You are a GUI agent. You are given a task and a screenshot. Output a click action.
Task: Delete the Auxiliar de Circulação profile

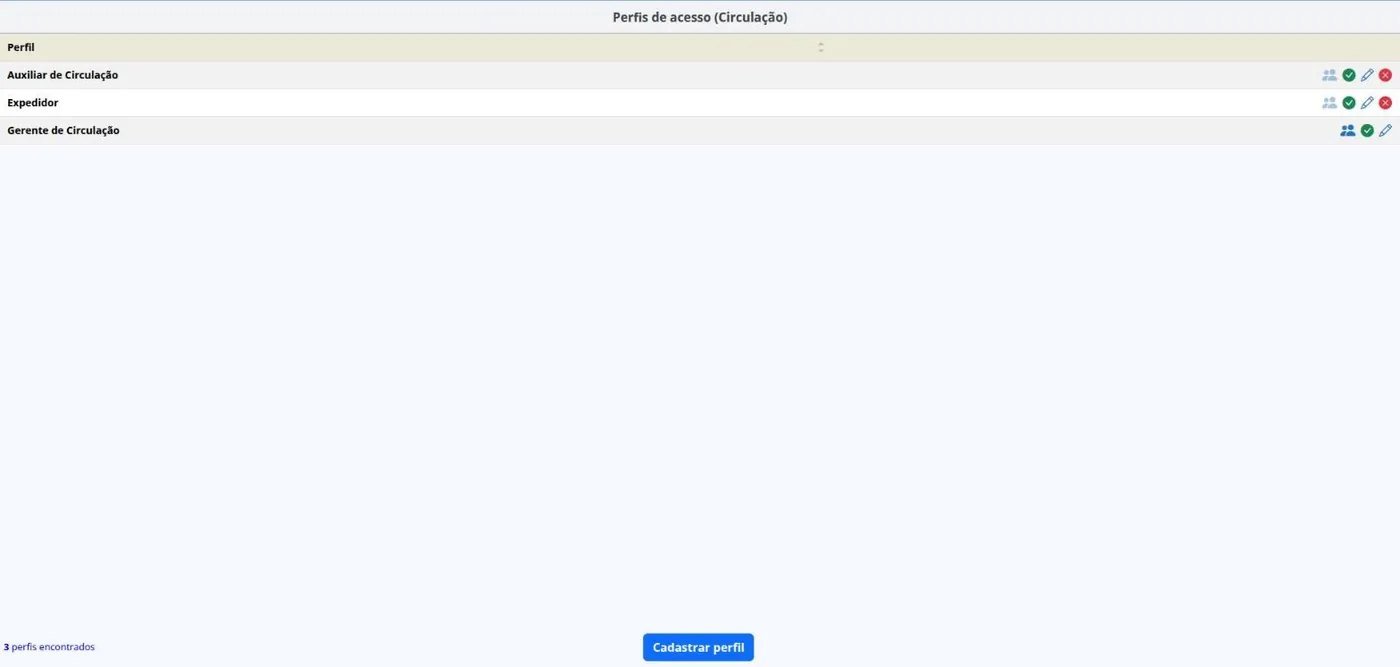pos(1385,75)
